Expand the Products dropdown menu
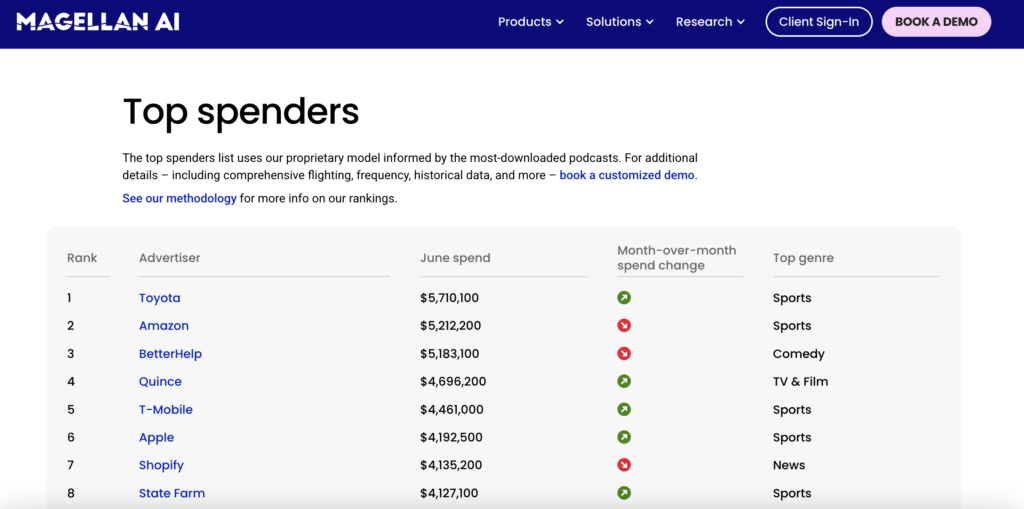The image size is (1024, 509). click(x=530, y=22)
